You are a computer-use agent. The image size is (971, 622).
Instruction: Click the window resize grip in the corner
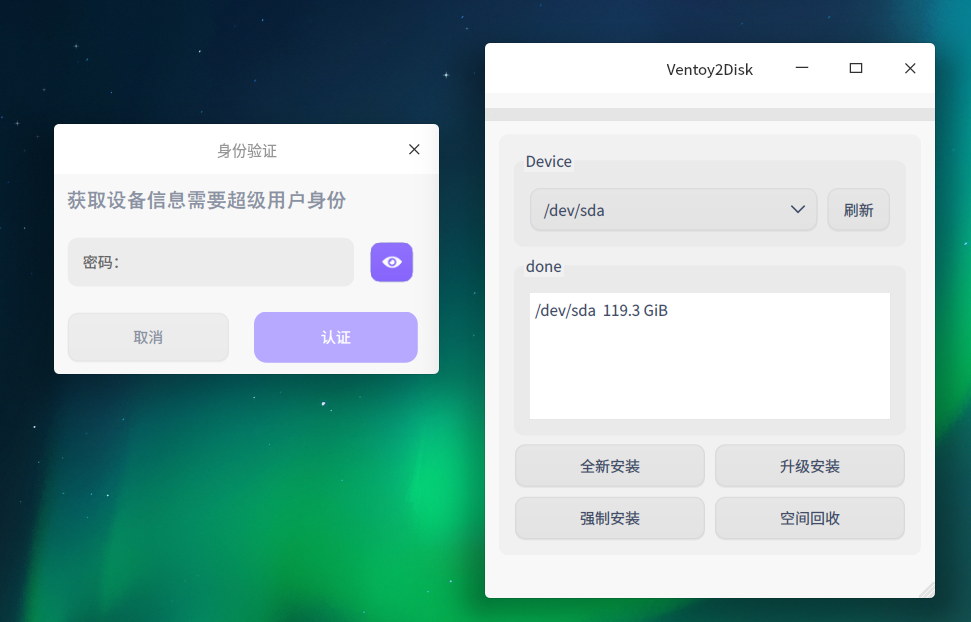927,590
